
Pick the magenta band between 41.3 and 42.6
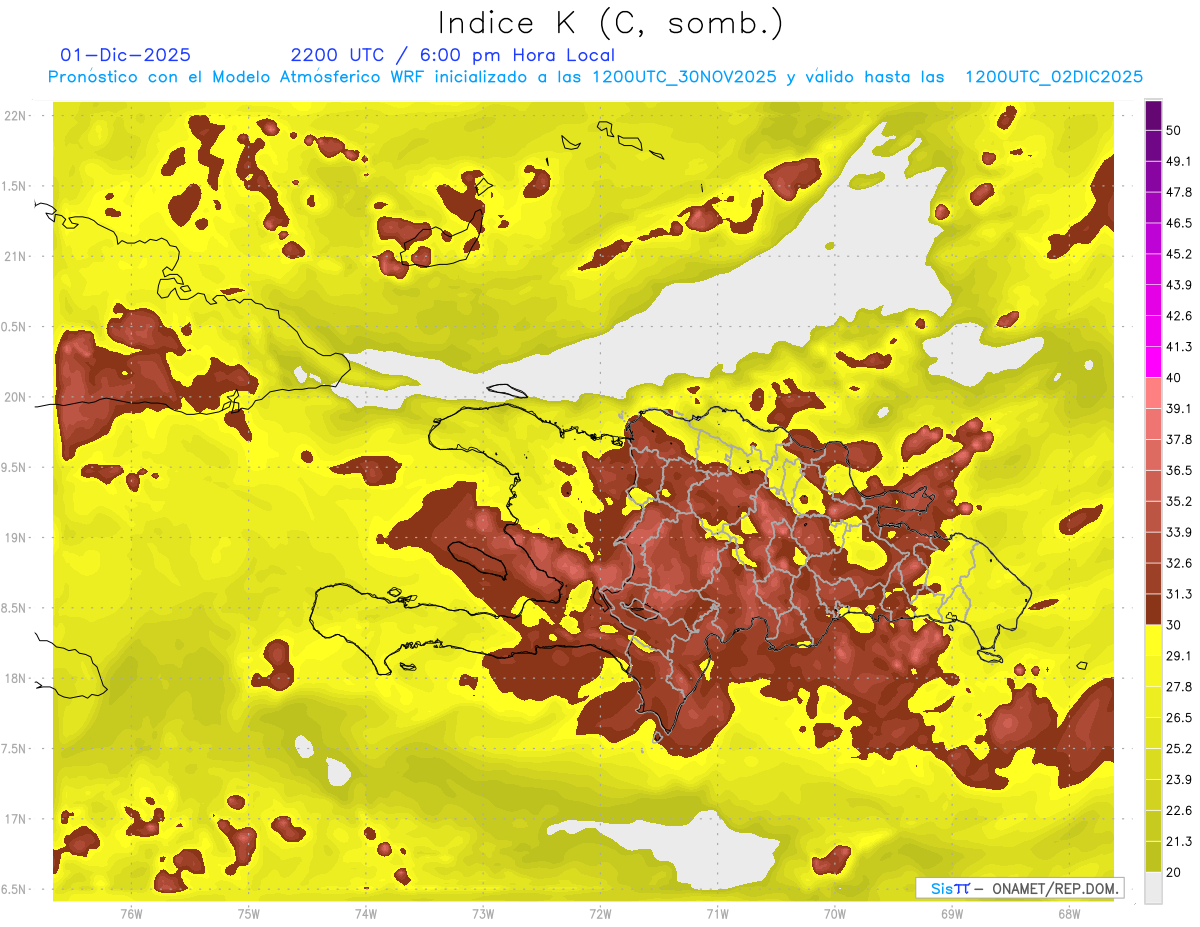pos(1153,331)
